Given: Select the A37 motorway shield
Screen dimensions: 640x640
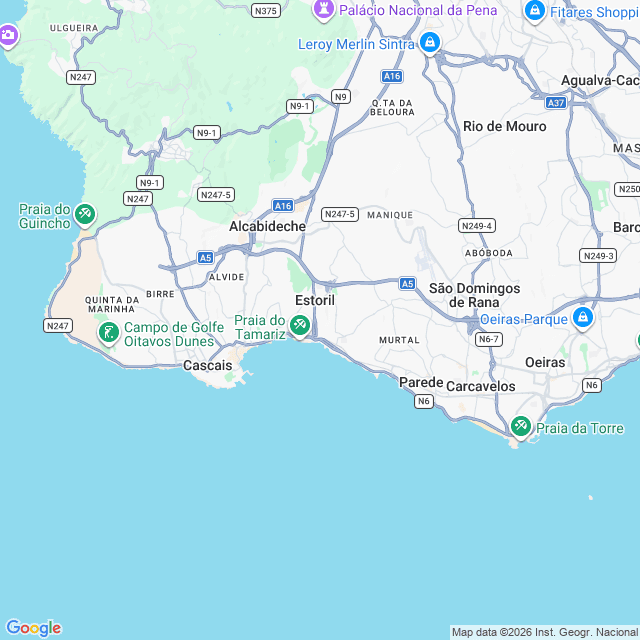Looking at the screenshot, I should (x=556, y=103).
